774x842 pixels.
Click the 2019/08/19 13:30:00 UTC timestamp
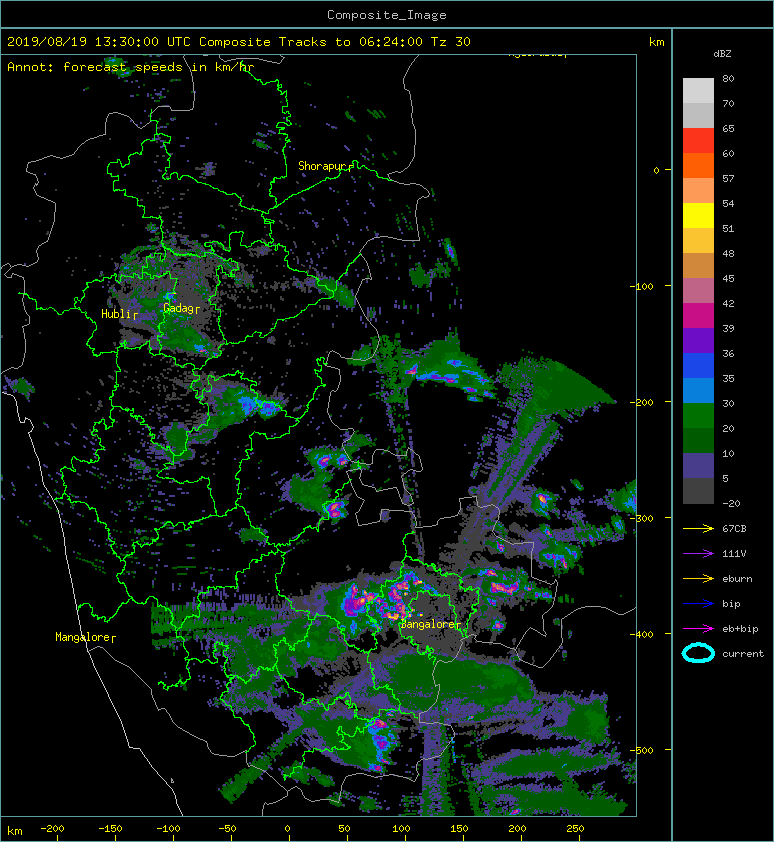tap(99, 42)
